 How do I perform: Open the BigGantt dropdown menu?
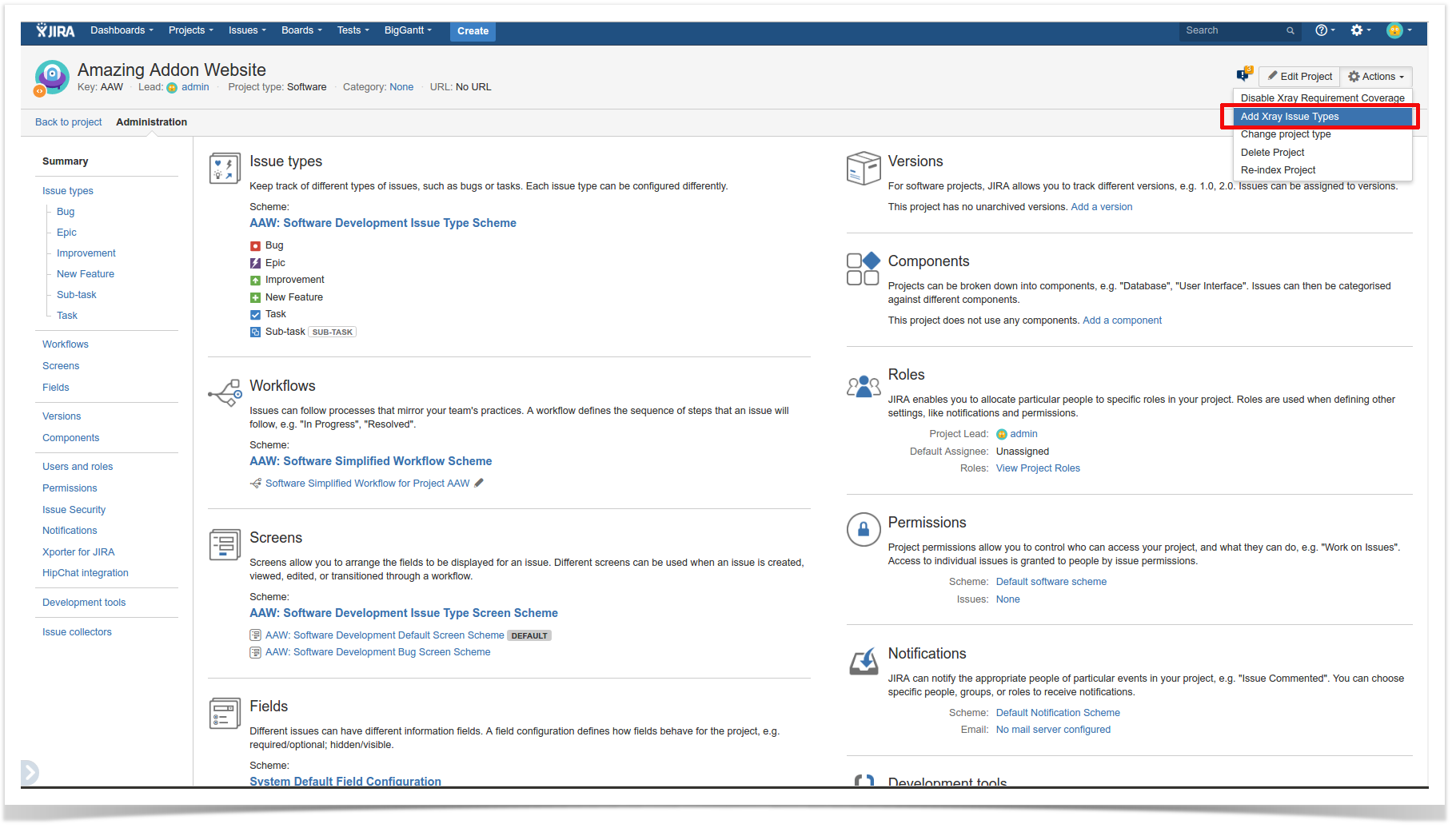[x=408, y=30]
